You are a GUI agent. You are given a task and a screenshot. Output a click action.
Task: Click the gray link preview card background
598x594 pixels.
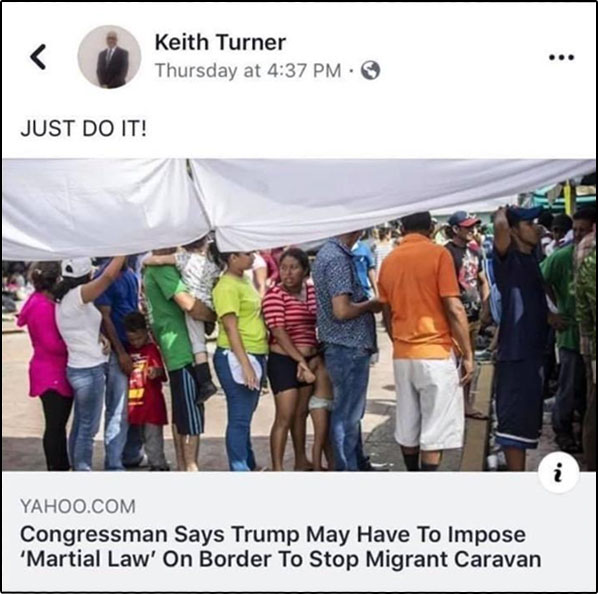pos(299,531)
